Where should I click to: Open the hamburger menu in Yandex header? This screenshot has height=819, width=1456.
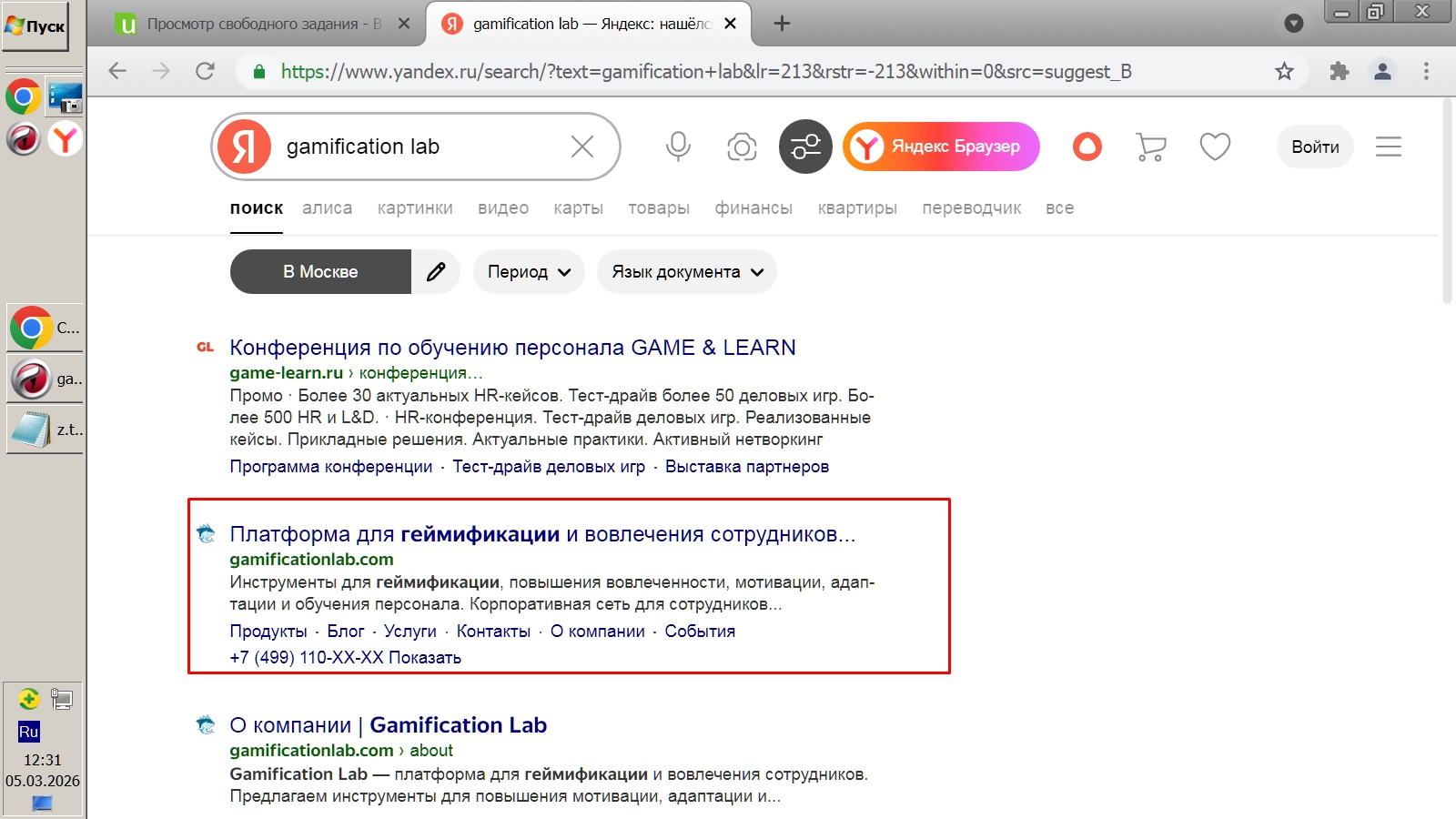point(1389,147)
